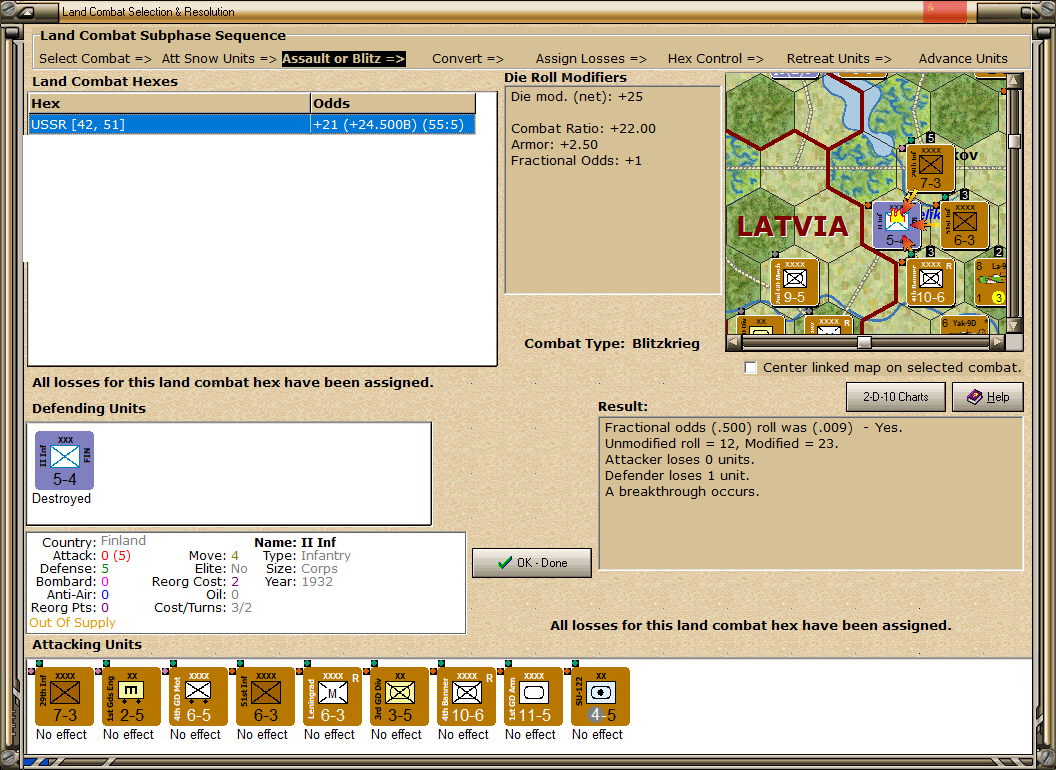Click the Combat Type: Blitzkrieg label
Viewport: 1056px width, 770px height.
click(x=612, y=344)
